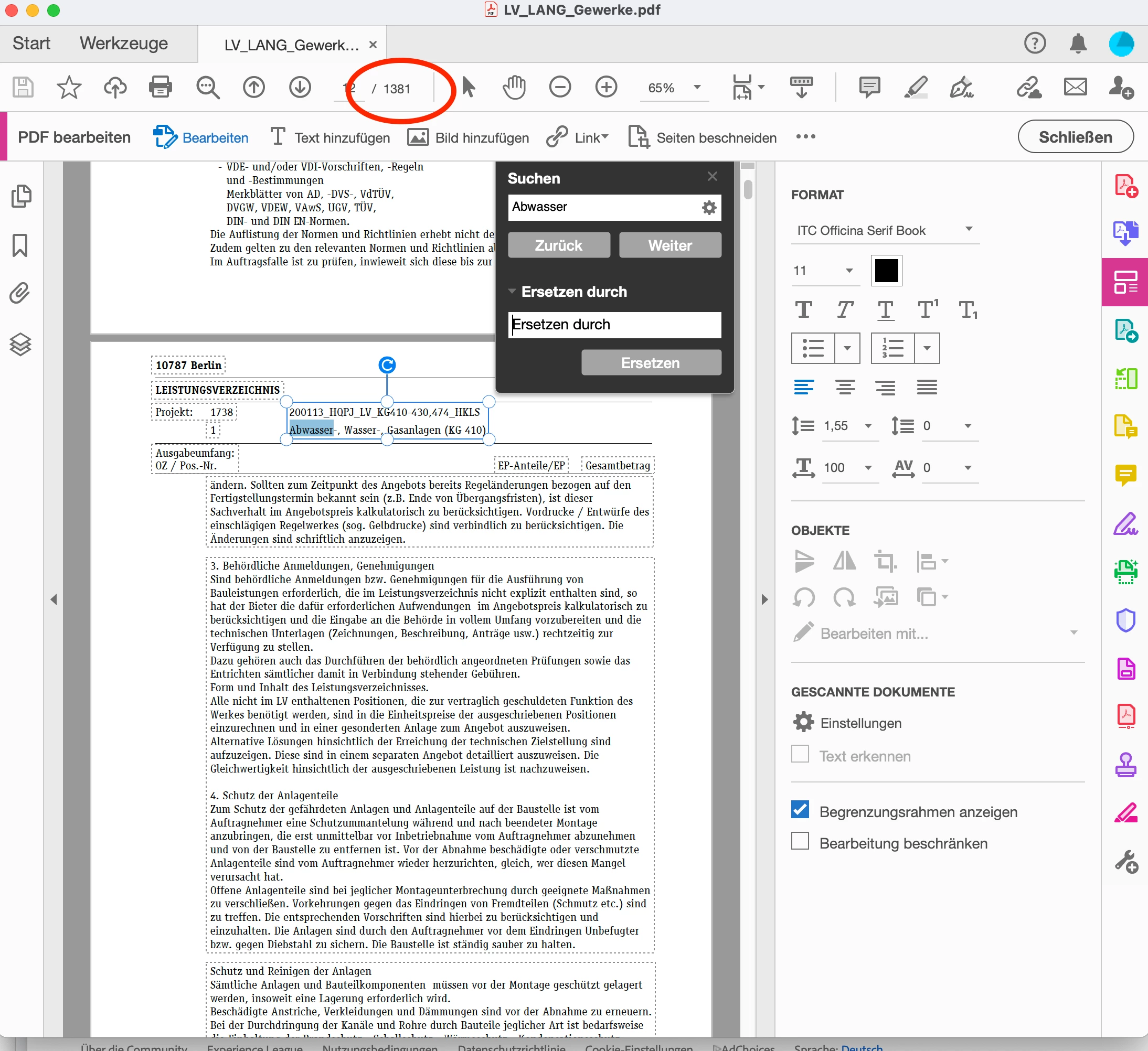Open the bookmarks panel icon

click(x=20, y=245)
